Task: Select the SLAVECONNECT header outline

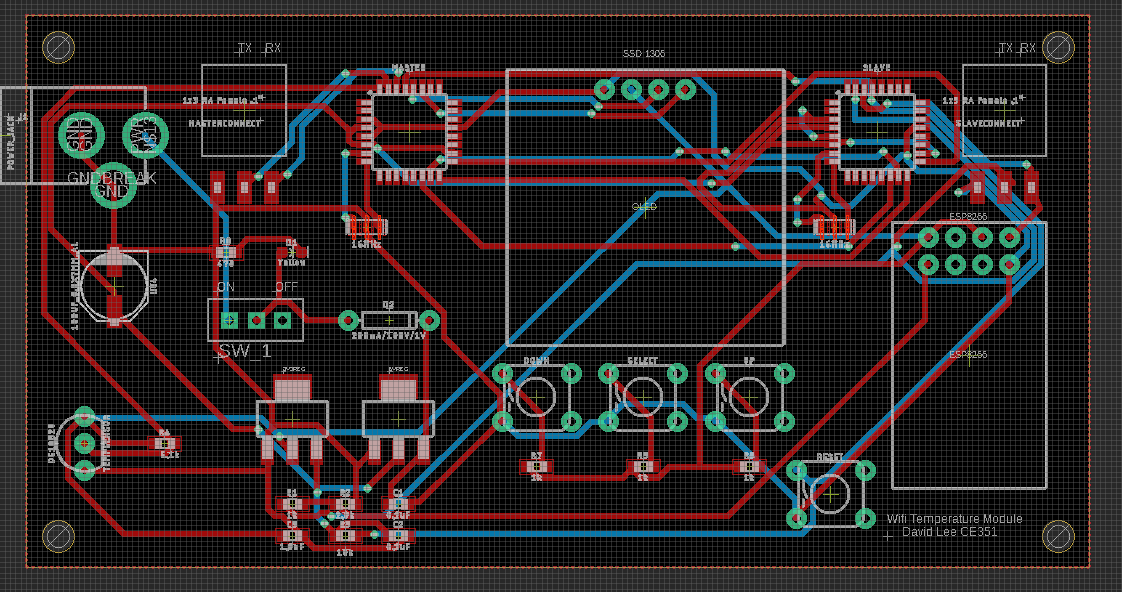Action: tap(1004, 110)
